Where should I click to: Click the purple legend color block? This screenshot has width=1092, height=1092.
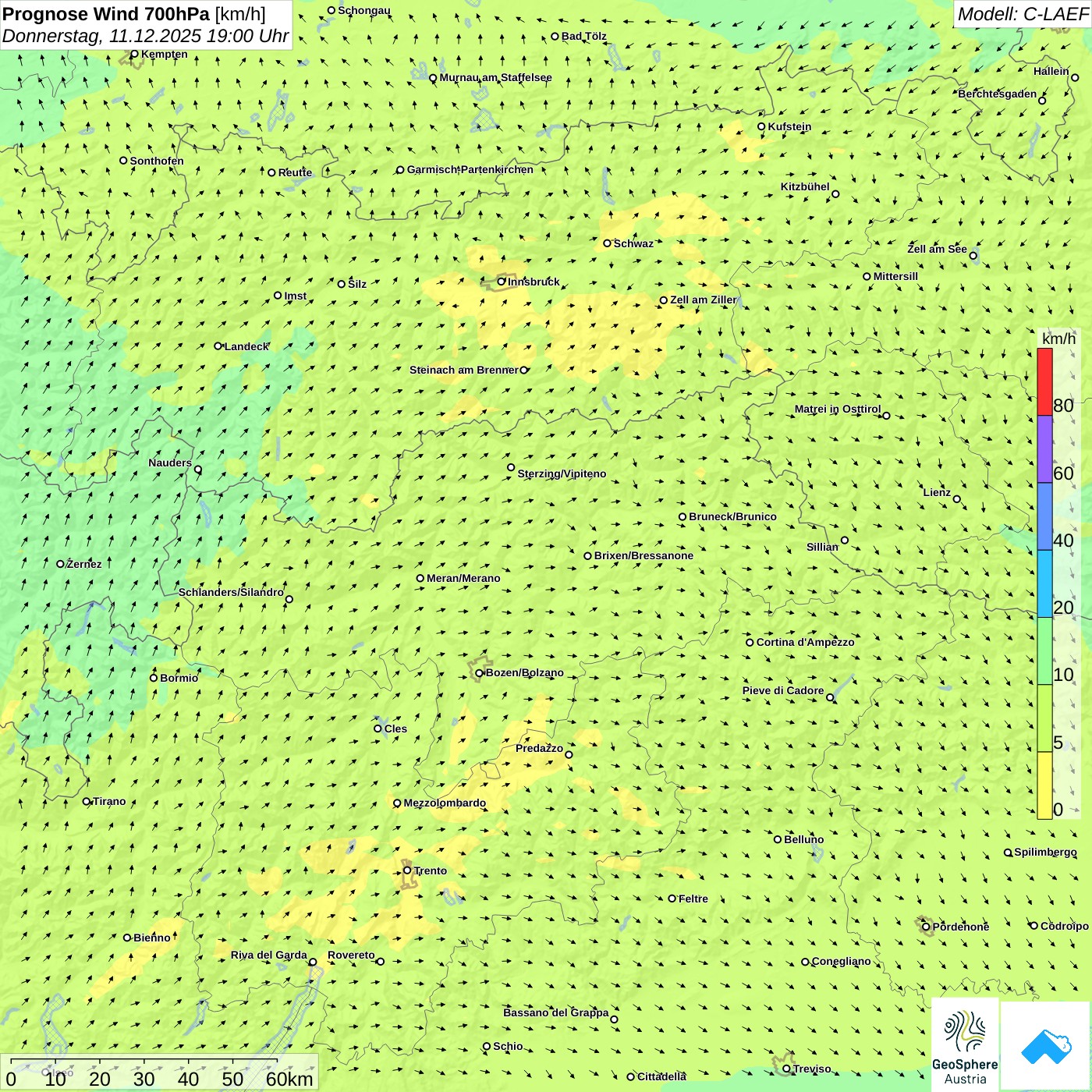click(1044, 449)
